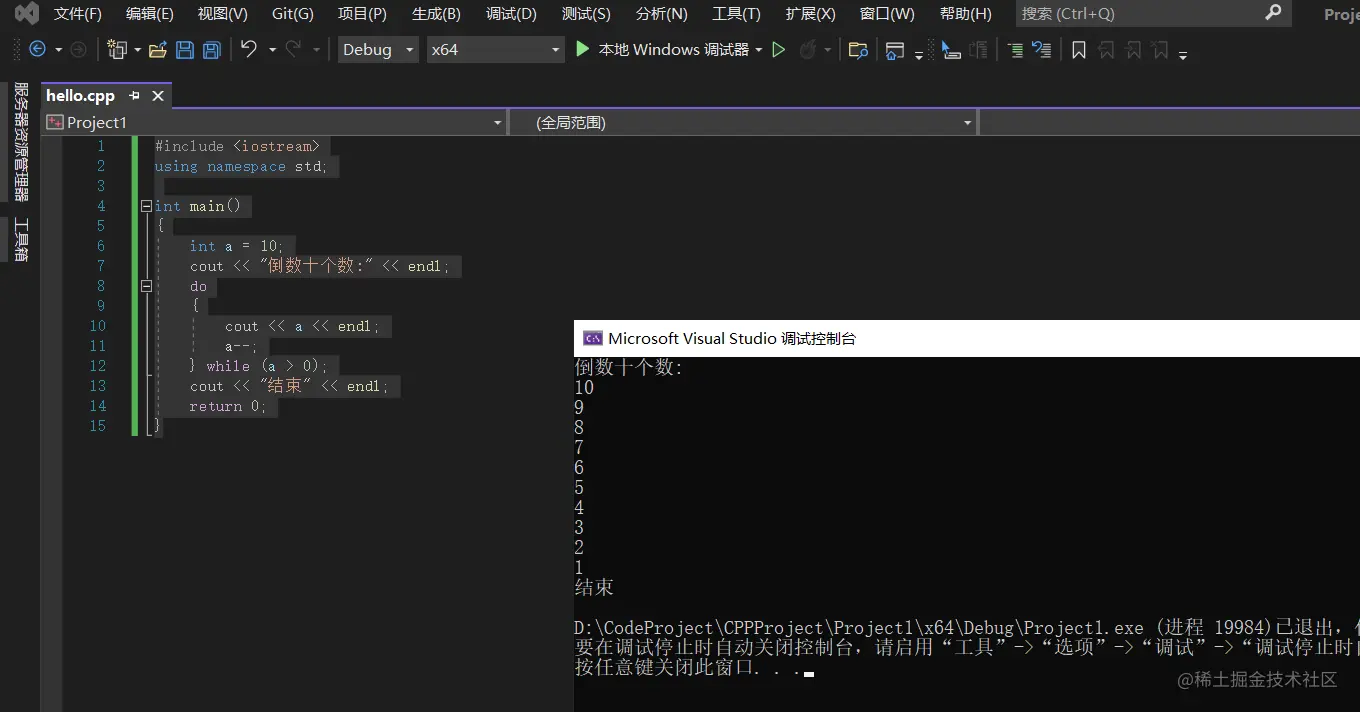Click the Project1 icon in navigation bar
The width and height of the screenshot is (1360, 712).
(56, 122)
